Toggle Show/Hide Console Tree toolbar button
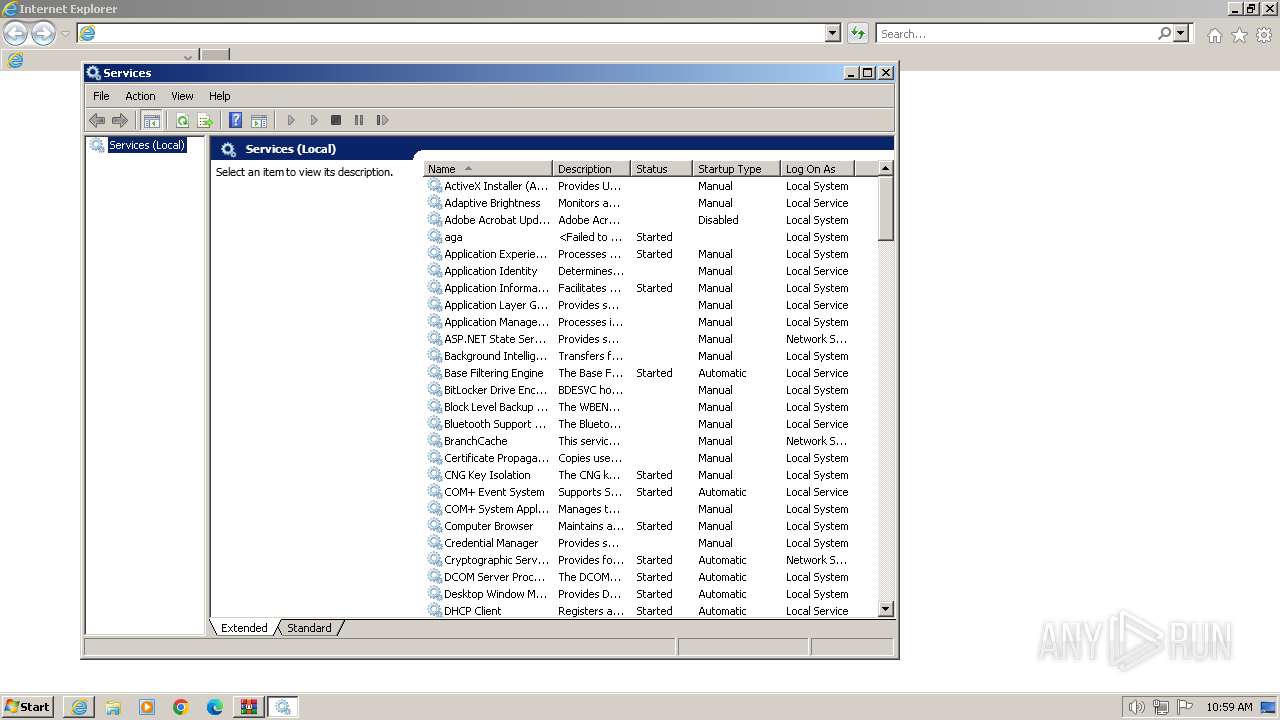This screenshot has height=720, width=1280. [152, 120]
